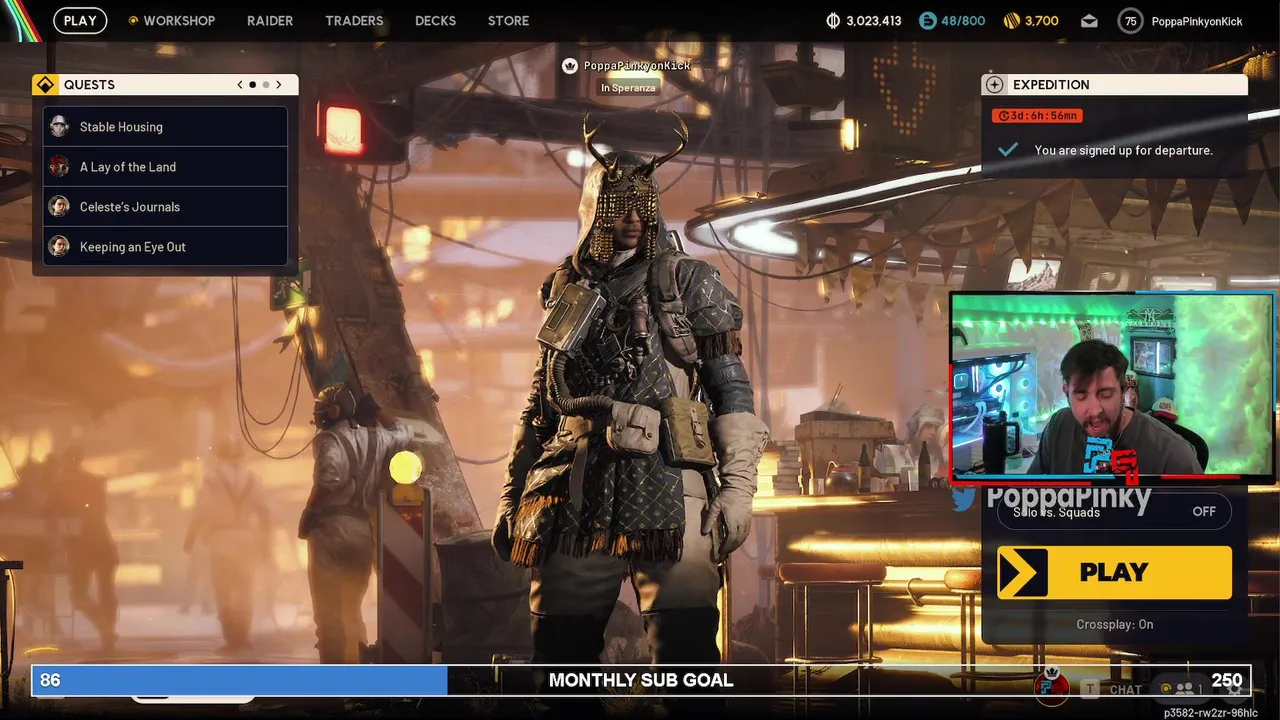The height and width of the screenshot is (720, 1280).
Task: Click the In Speranza status label
Action: point(628,88)
